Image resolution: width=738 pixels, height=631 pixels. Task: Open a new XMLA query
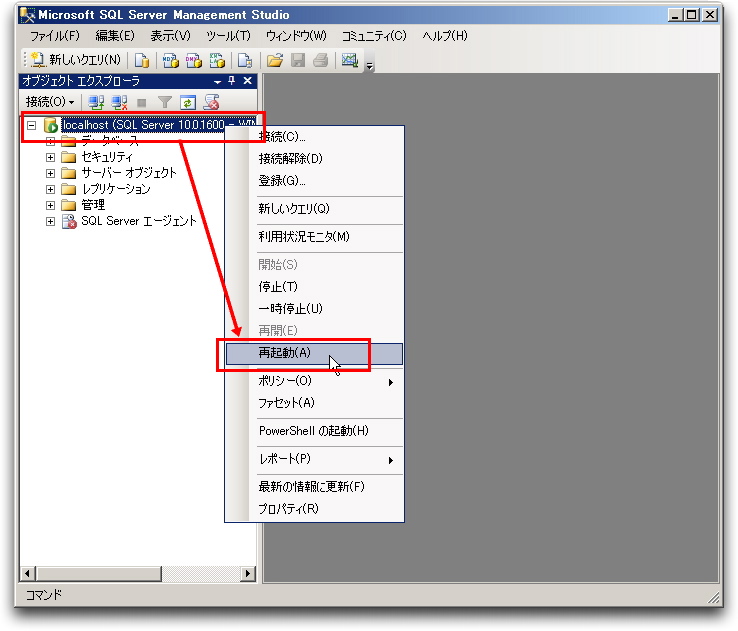click(217, 60)
